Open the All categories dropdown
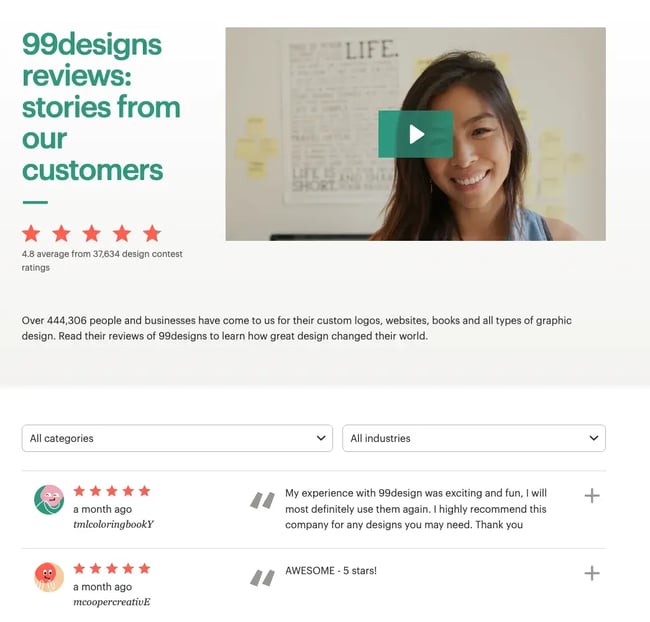The height and width of the screenshot is (622, 650). click(177, 438)
